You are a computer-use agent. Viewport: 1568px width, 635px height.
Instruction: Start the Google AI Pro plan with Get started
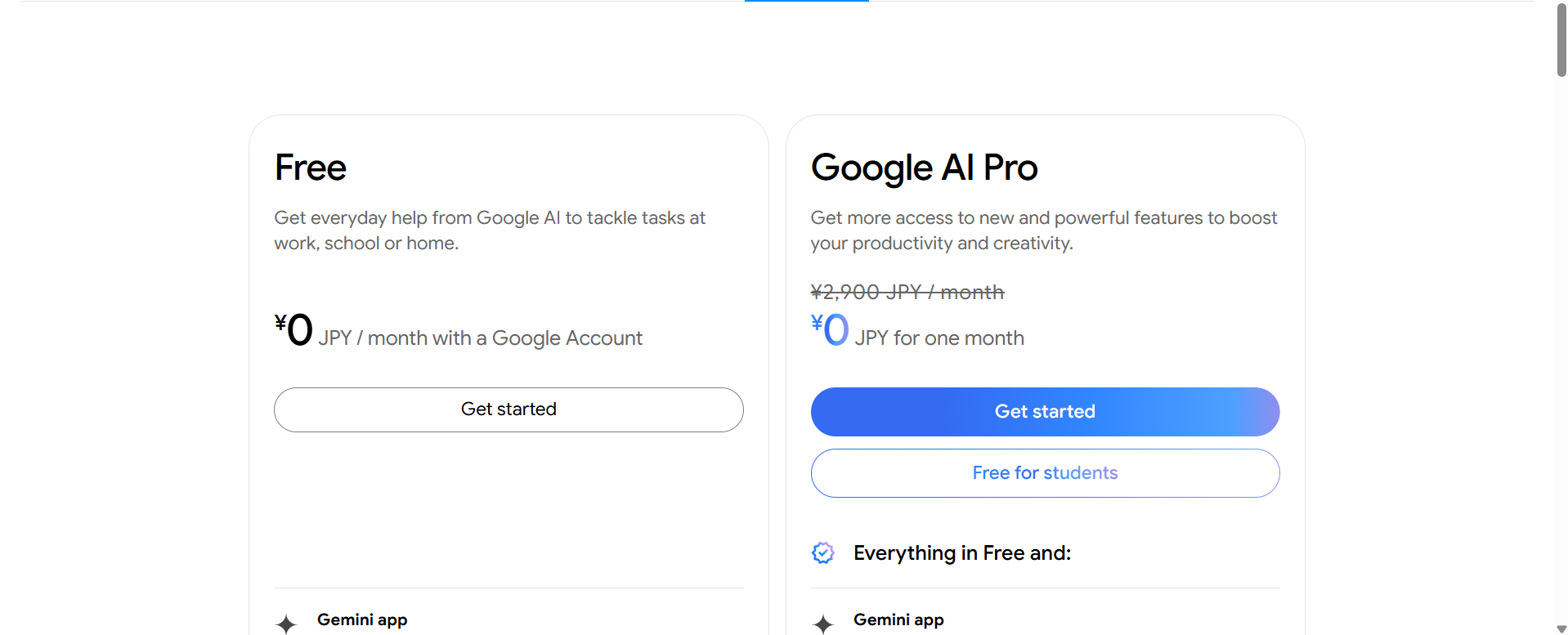point(1045,412)
